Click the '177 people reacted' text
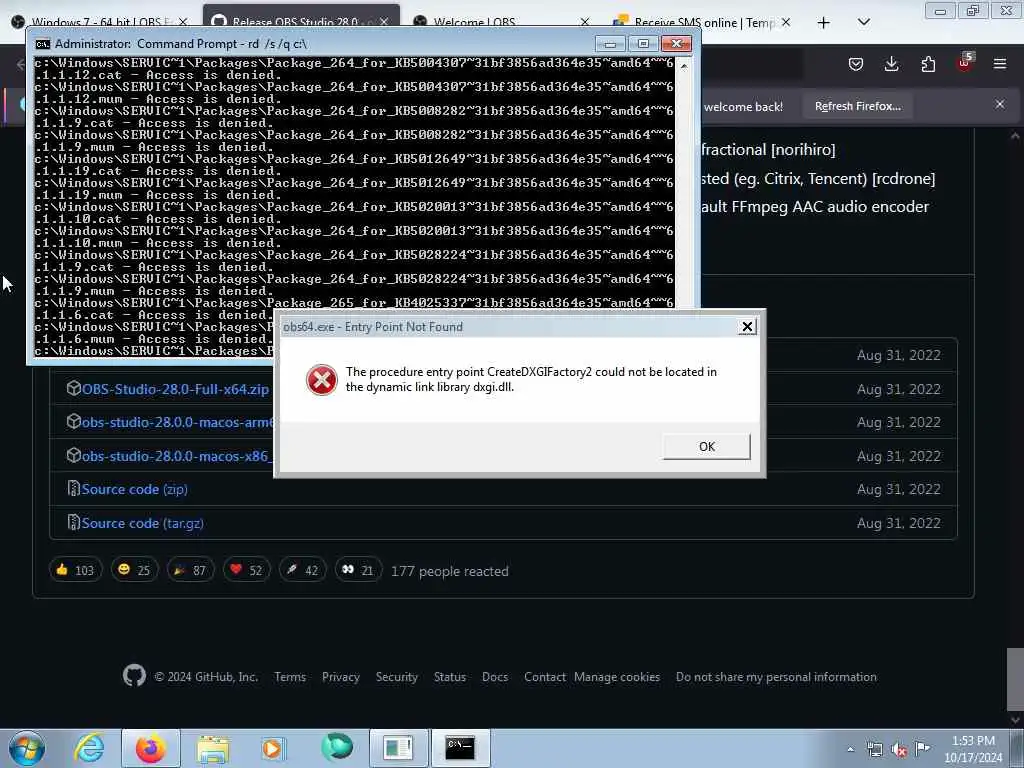Viewport: 1024px width, 768px height. coord(449,571)
